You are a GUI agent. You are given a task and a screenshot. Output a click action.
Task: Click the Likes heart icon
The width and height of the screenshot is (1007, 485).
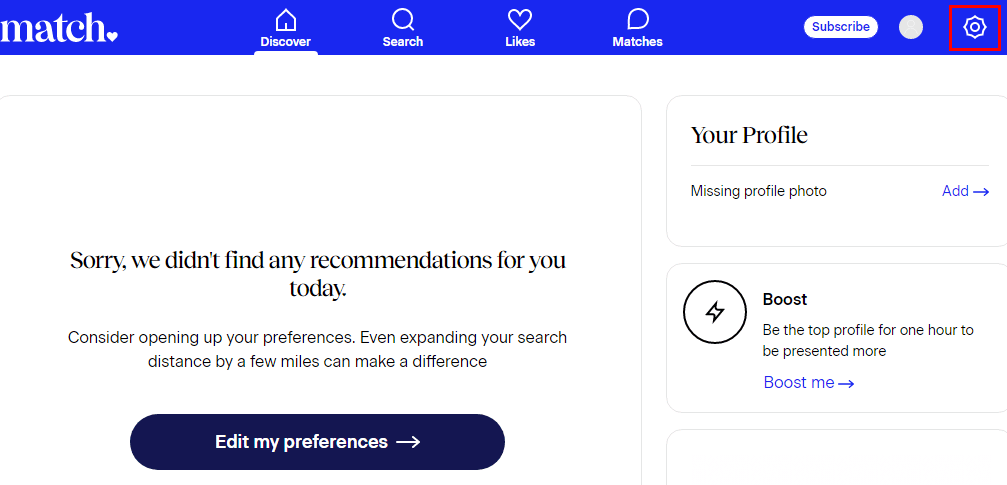(x=520, y=20)
